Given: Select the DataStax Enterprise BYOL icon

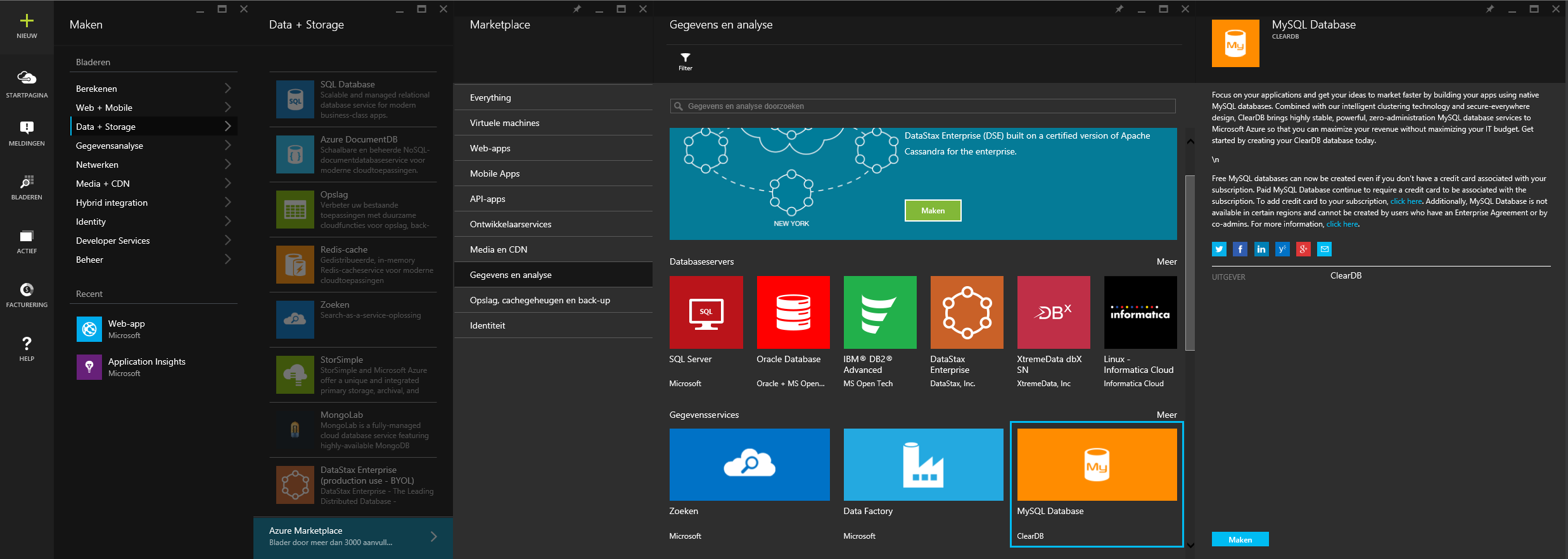Looking at the screenshot, I should 295,485.
